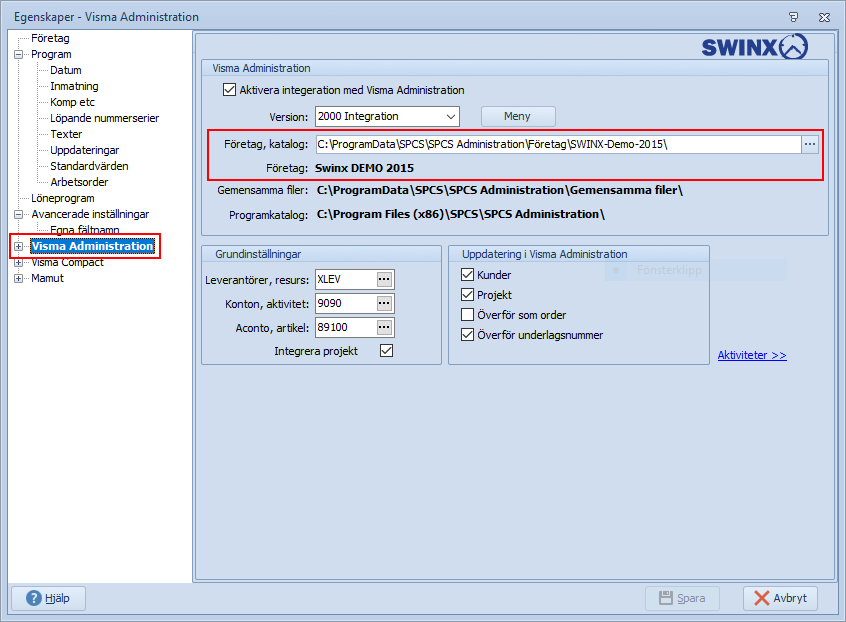Select Standardvärden in the tree
The image size is (846, 622).
[x=90, y=166]
